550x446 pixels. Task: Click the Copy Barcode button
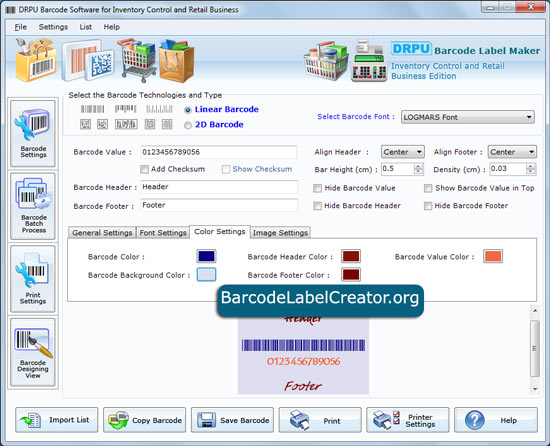coord(145,420)
